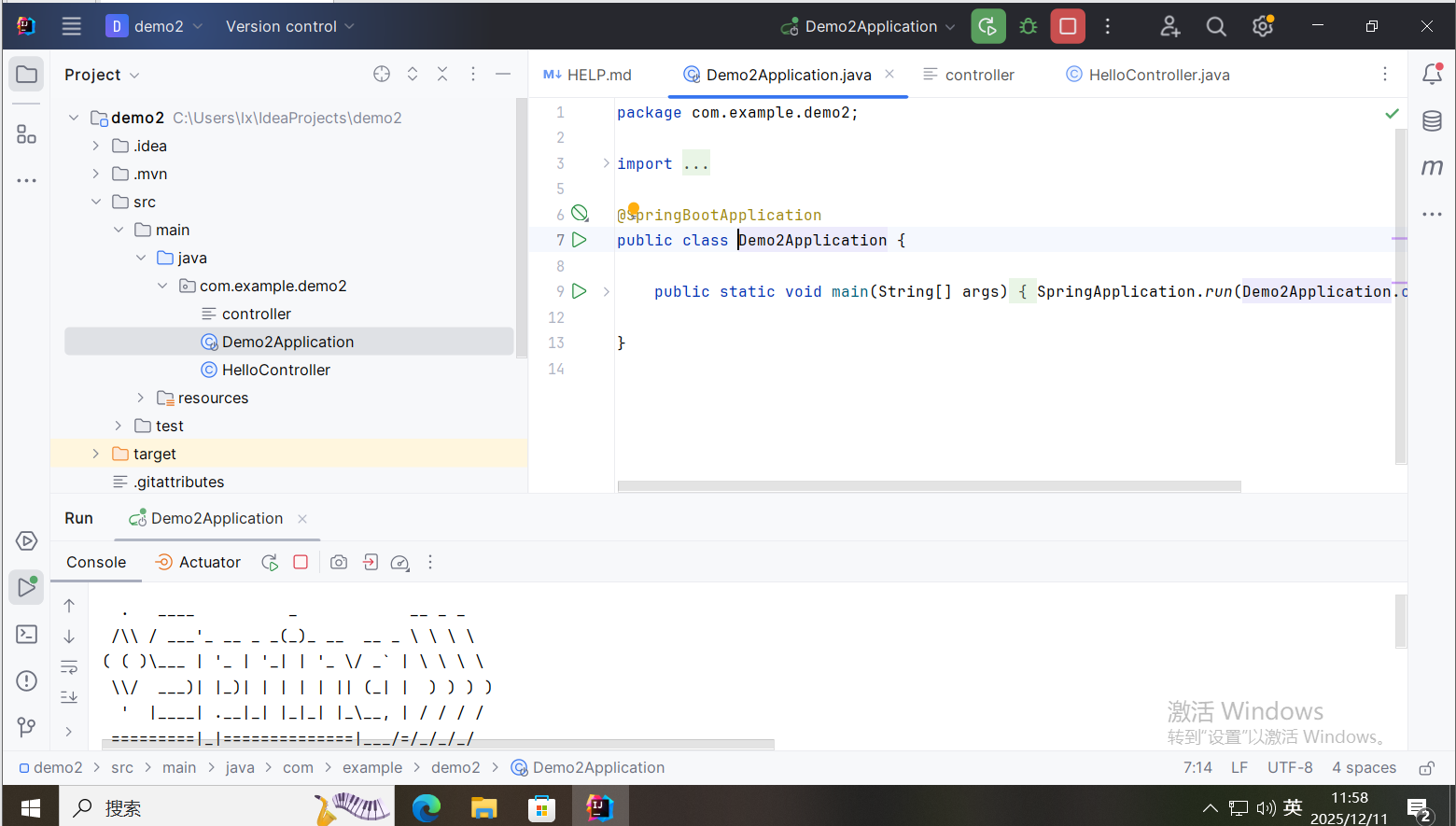1456x826 pixels.
Task: Stop the running Demo2Application in title bar
Action: (1068, 26)
